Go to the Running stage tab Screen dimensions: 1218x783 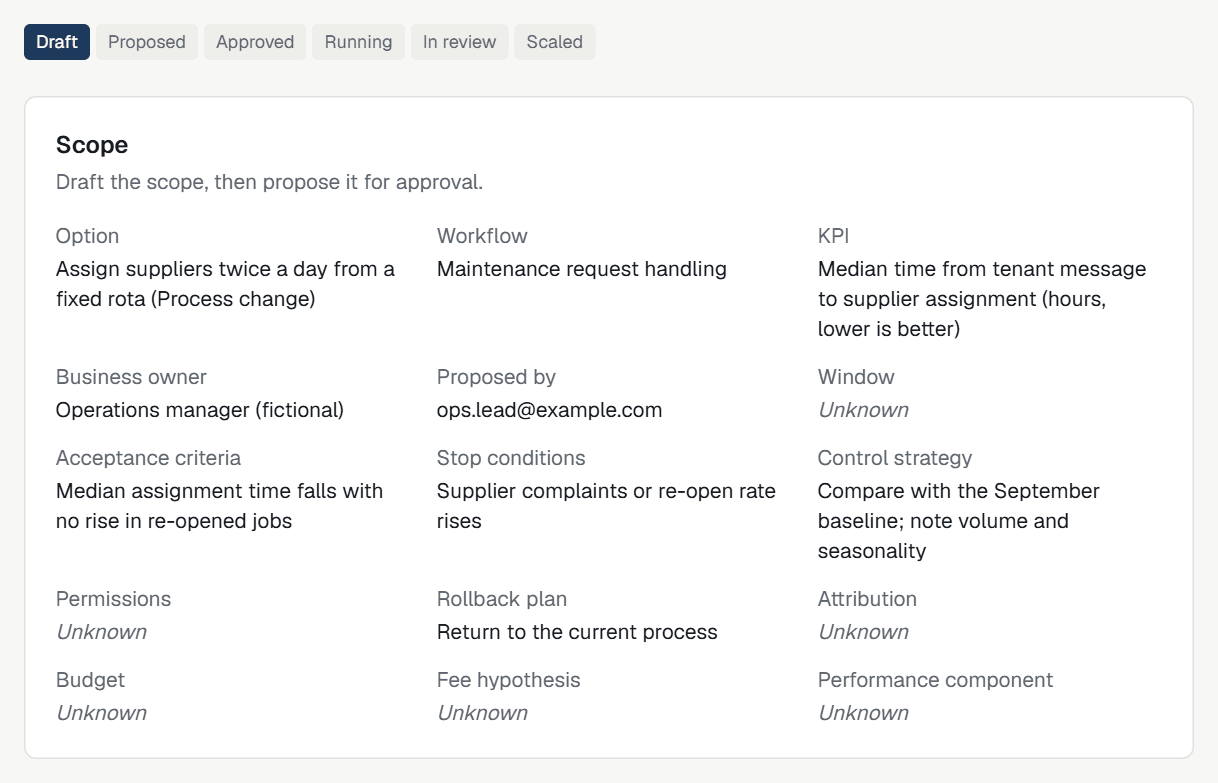[358, 42]
